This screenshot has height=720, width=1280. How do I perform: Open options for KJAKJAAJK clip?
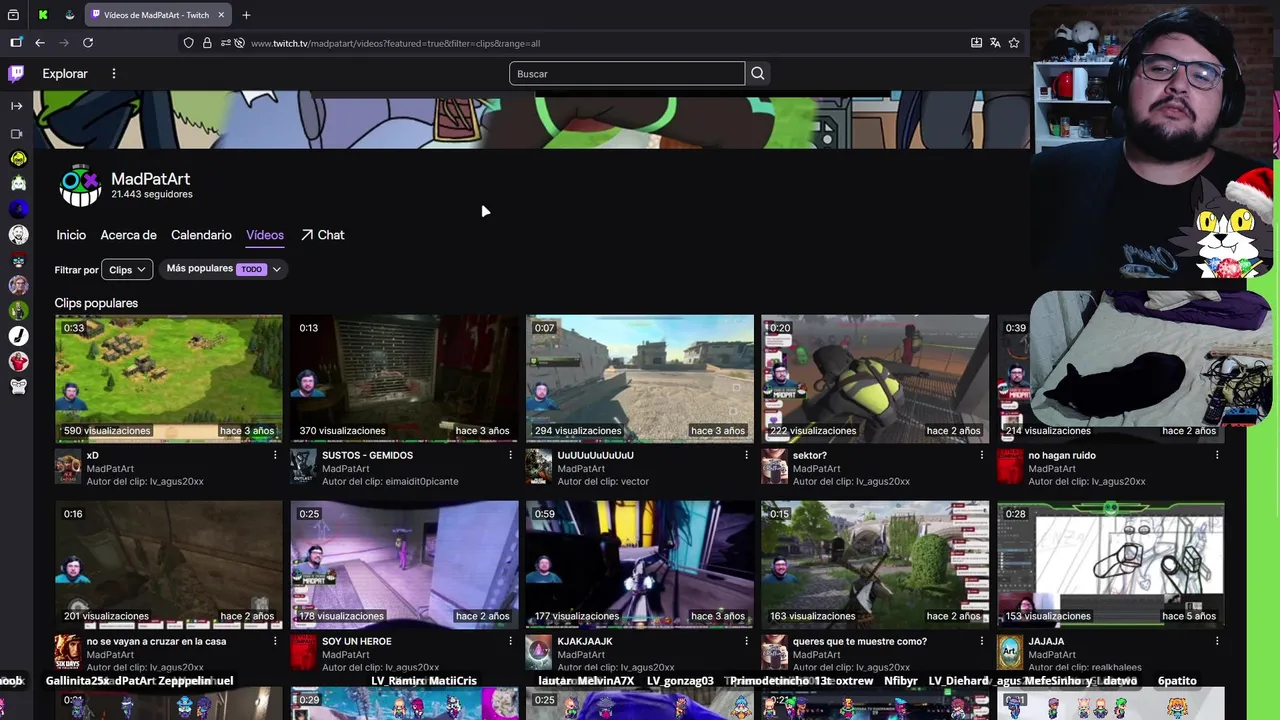coord(746,641)
